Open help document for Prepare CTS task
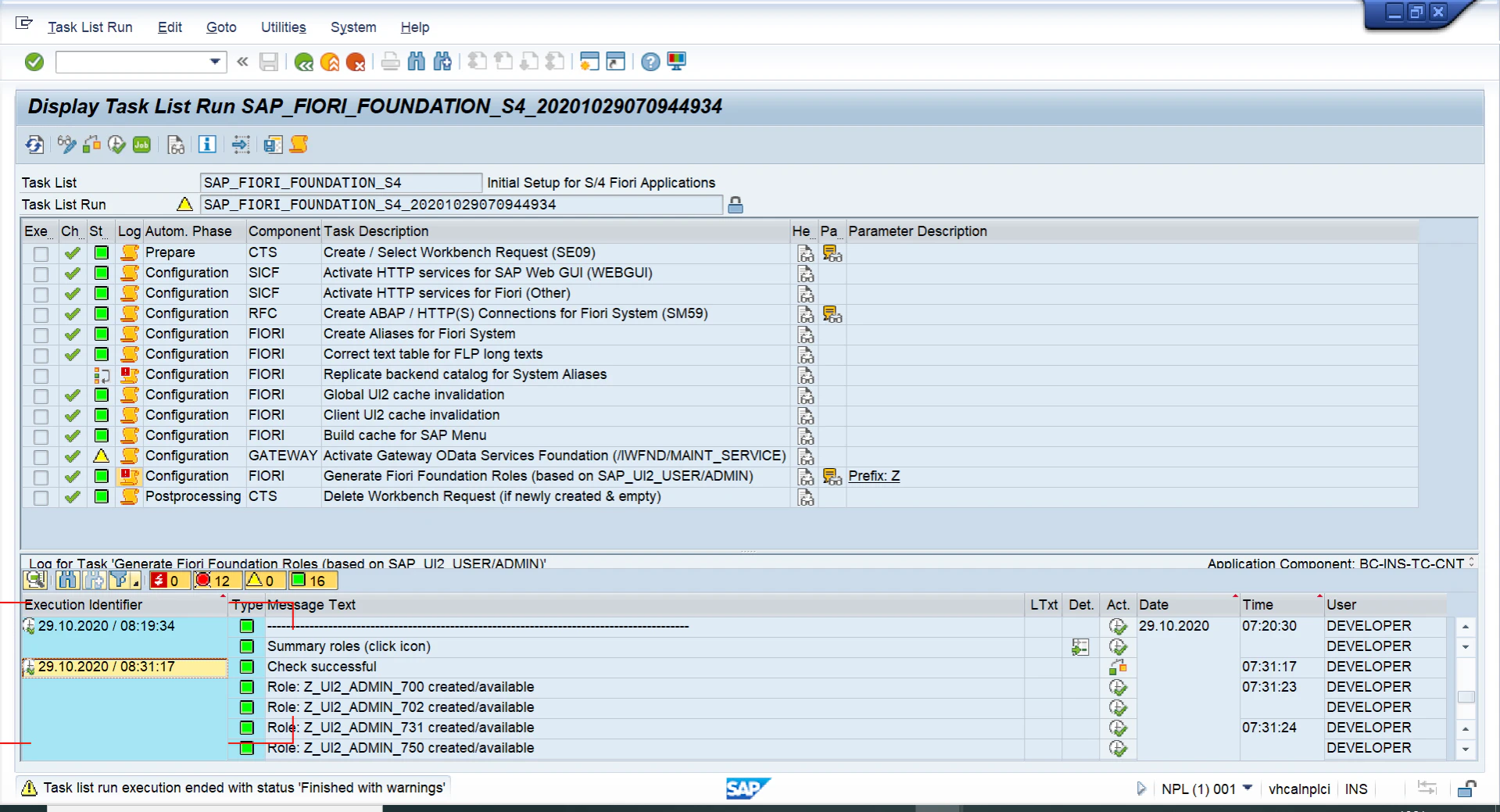 pyautogui.click(x=806, y=253)
